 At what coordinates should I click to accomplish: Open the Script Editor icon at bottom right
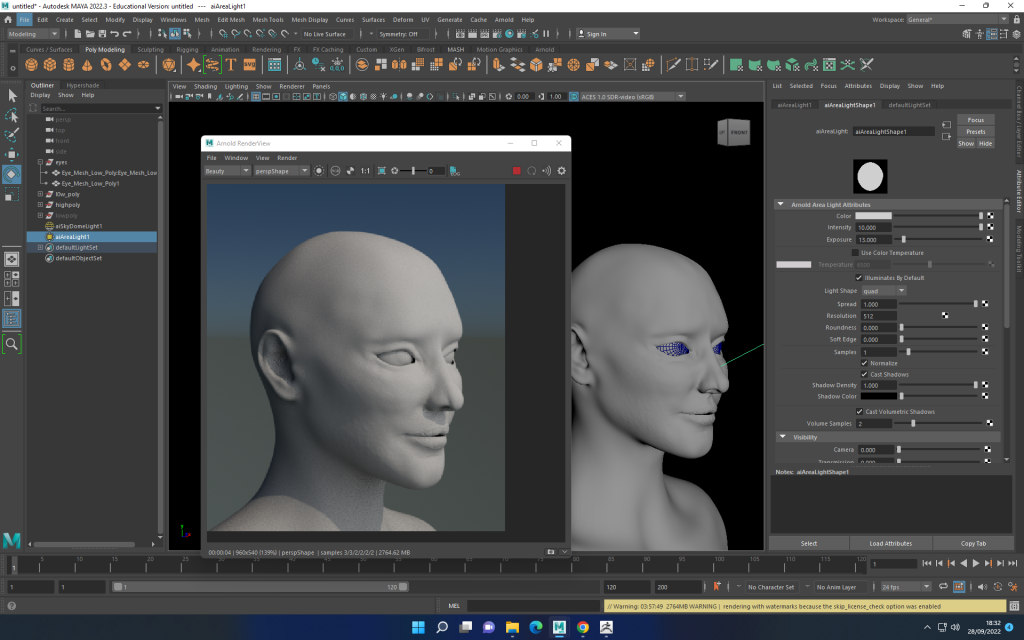tap(1014, 606)
